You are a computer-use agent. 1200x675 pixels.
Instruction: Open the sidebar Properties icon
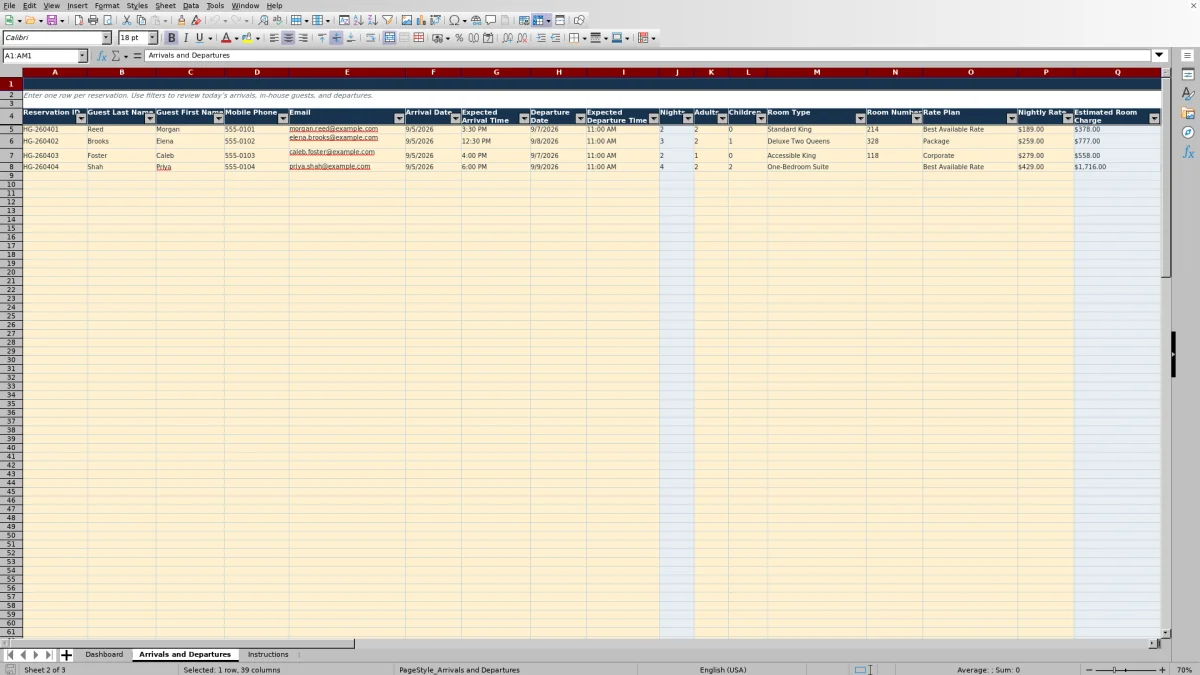coord(1188,75)
